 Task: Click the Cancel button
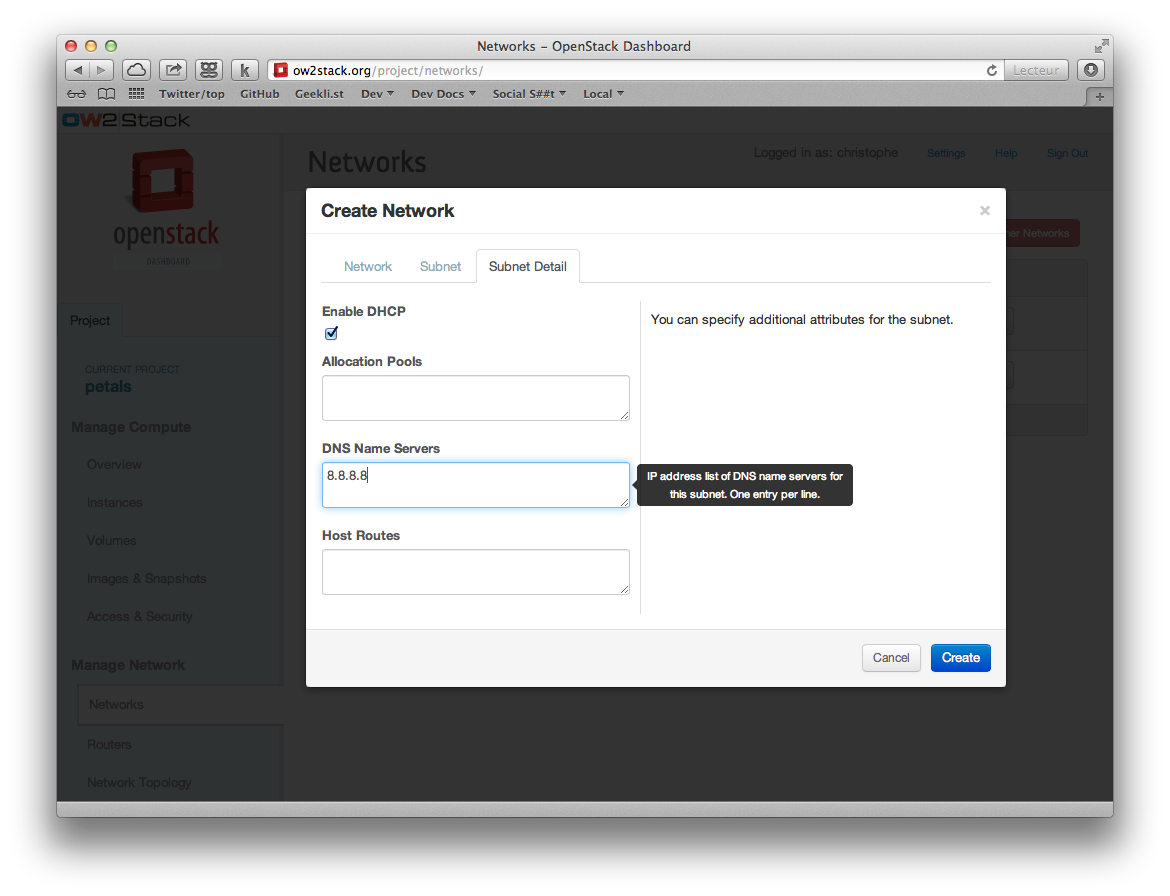891,657
